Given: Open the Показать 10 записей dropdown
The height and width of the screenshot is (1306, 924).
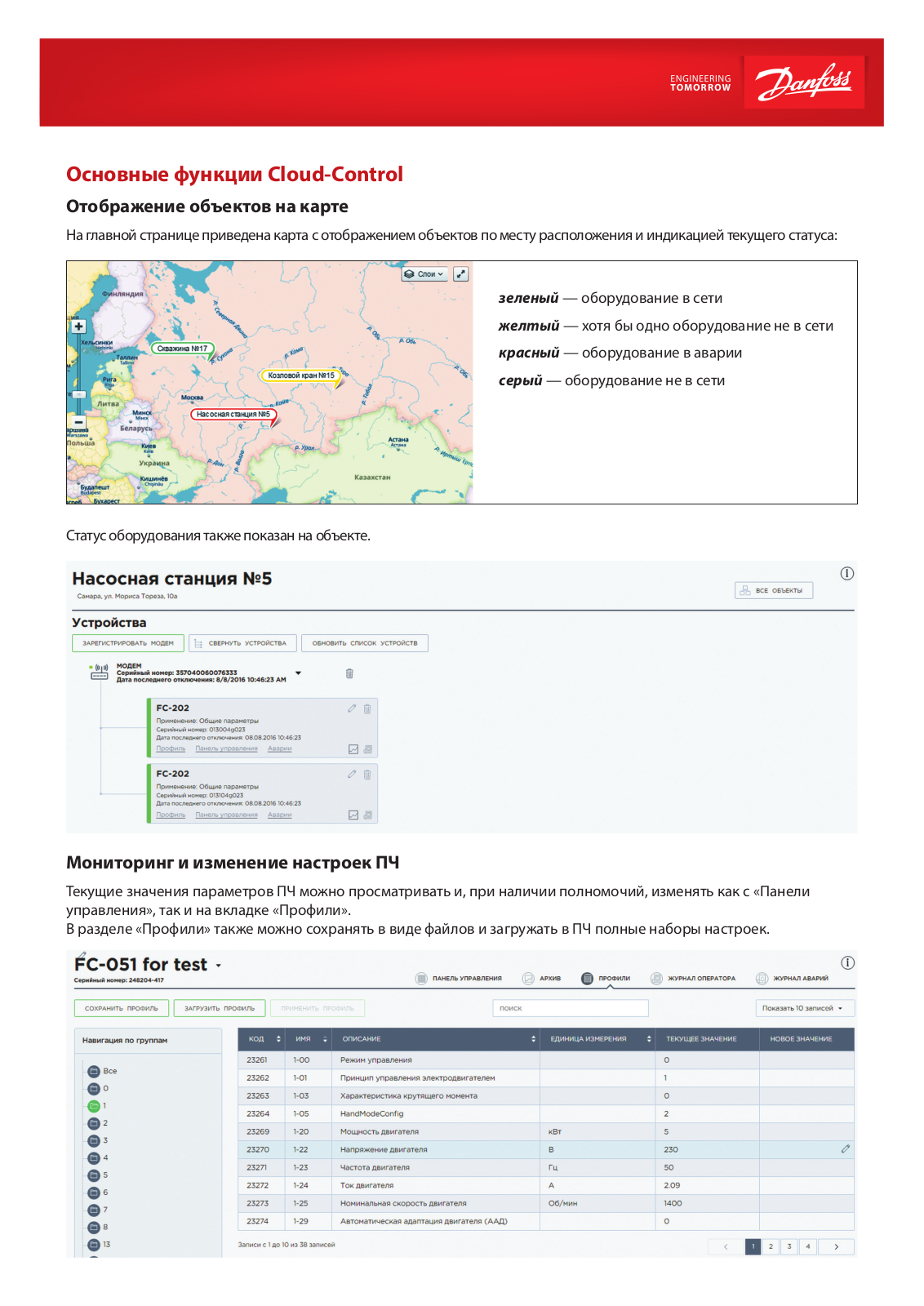Looking at the screenshot, I should (805, 1008).
